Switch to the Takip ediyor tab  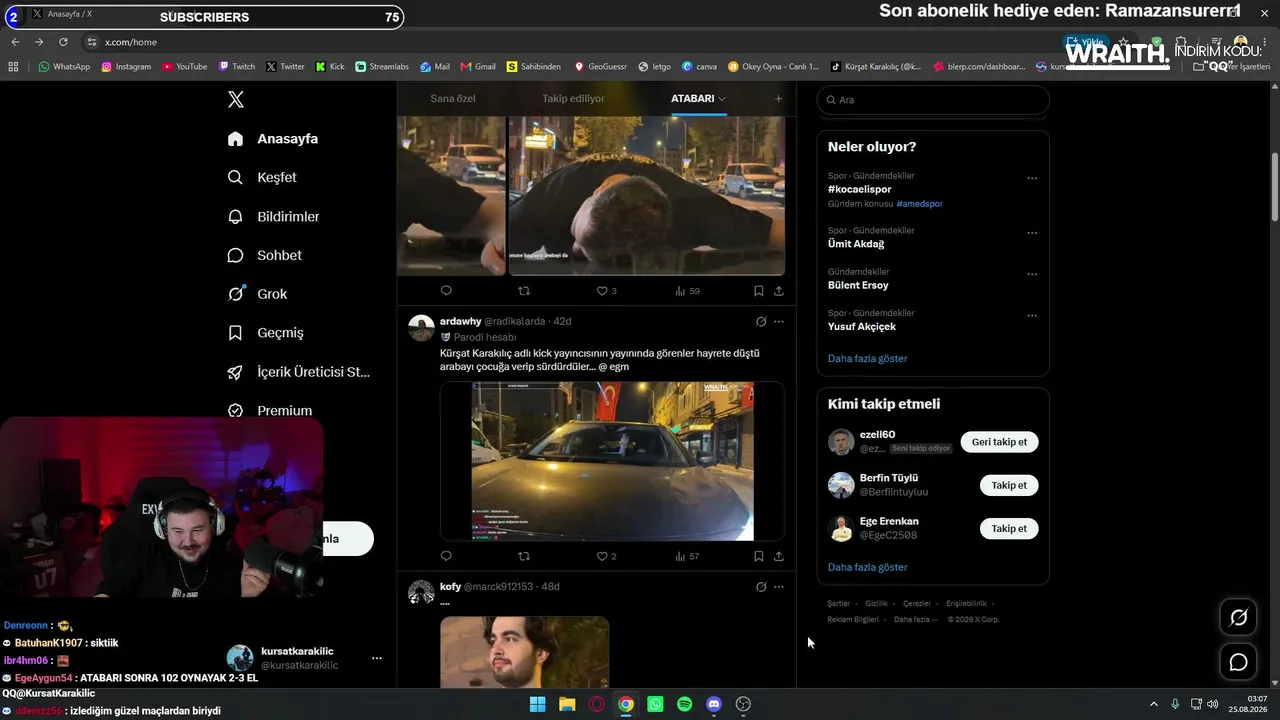tap(573, 99)
